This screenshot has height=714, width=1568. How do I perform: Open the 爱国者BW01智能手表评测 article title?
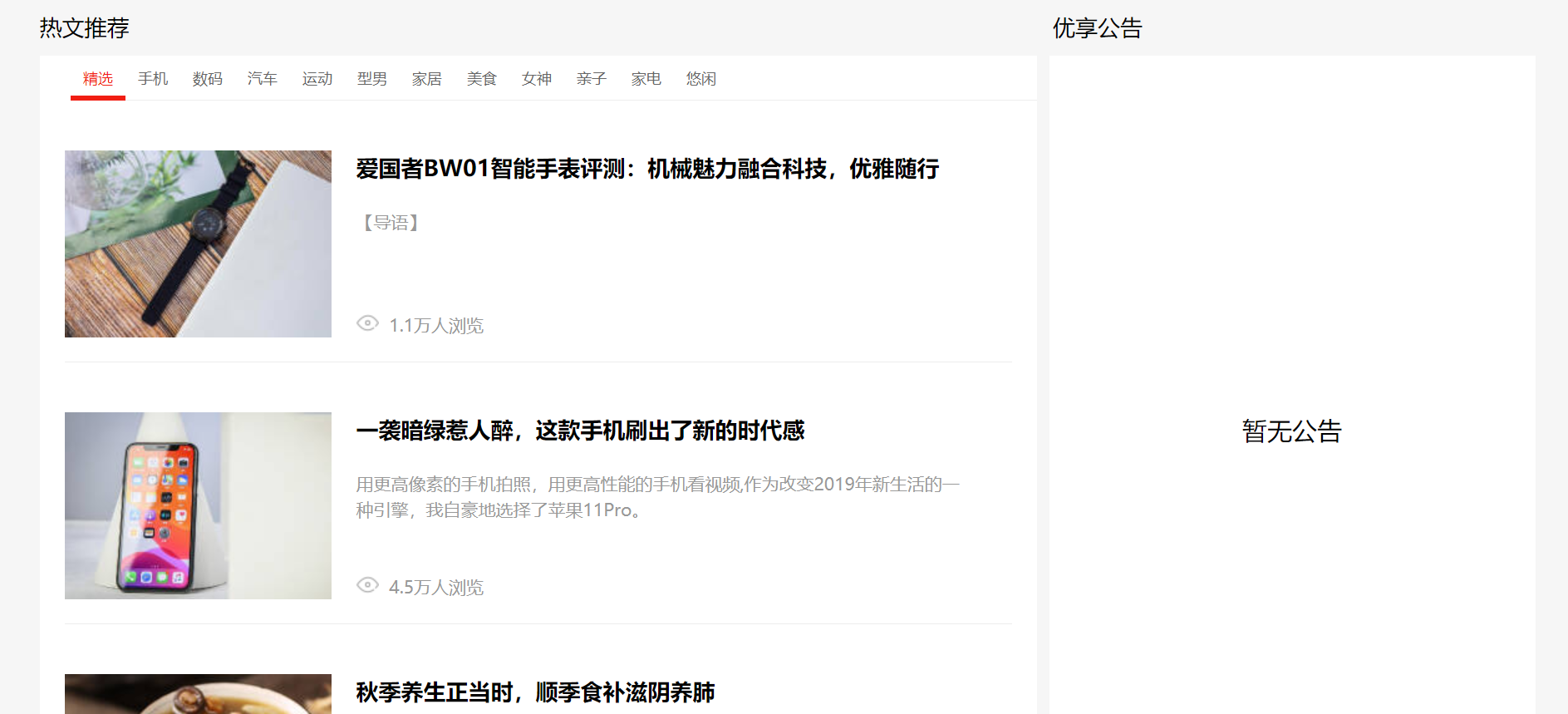point(647,169)
